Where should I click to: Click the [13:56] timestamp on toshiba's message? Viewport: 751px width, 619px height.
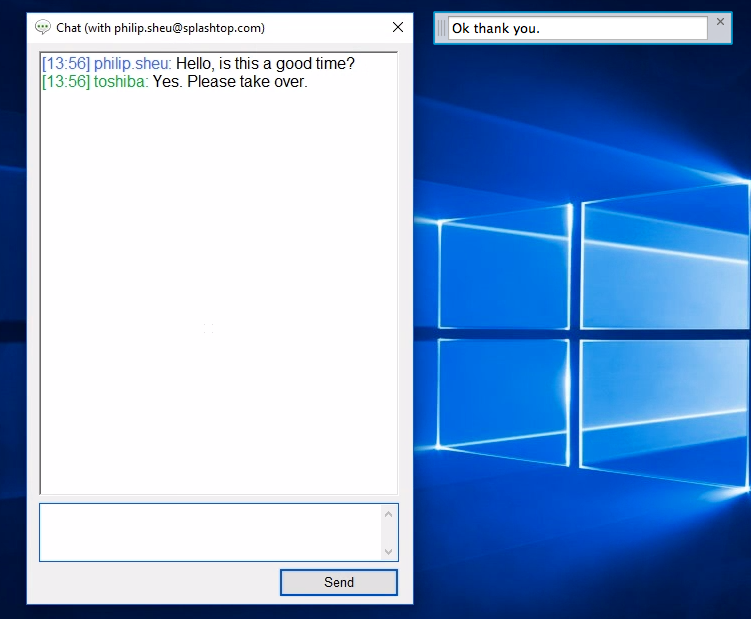point(66,81)
